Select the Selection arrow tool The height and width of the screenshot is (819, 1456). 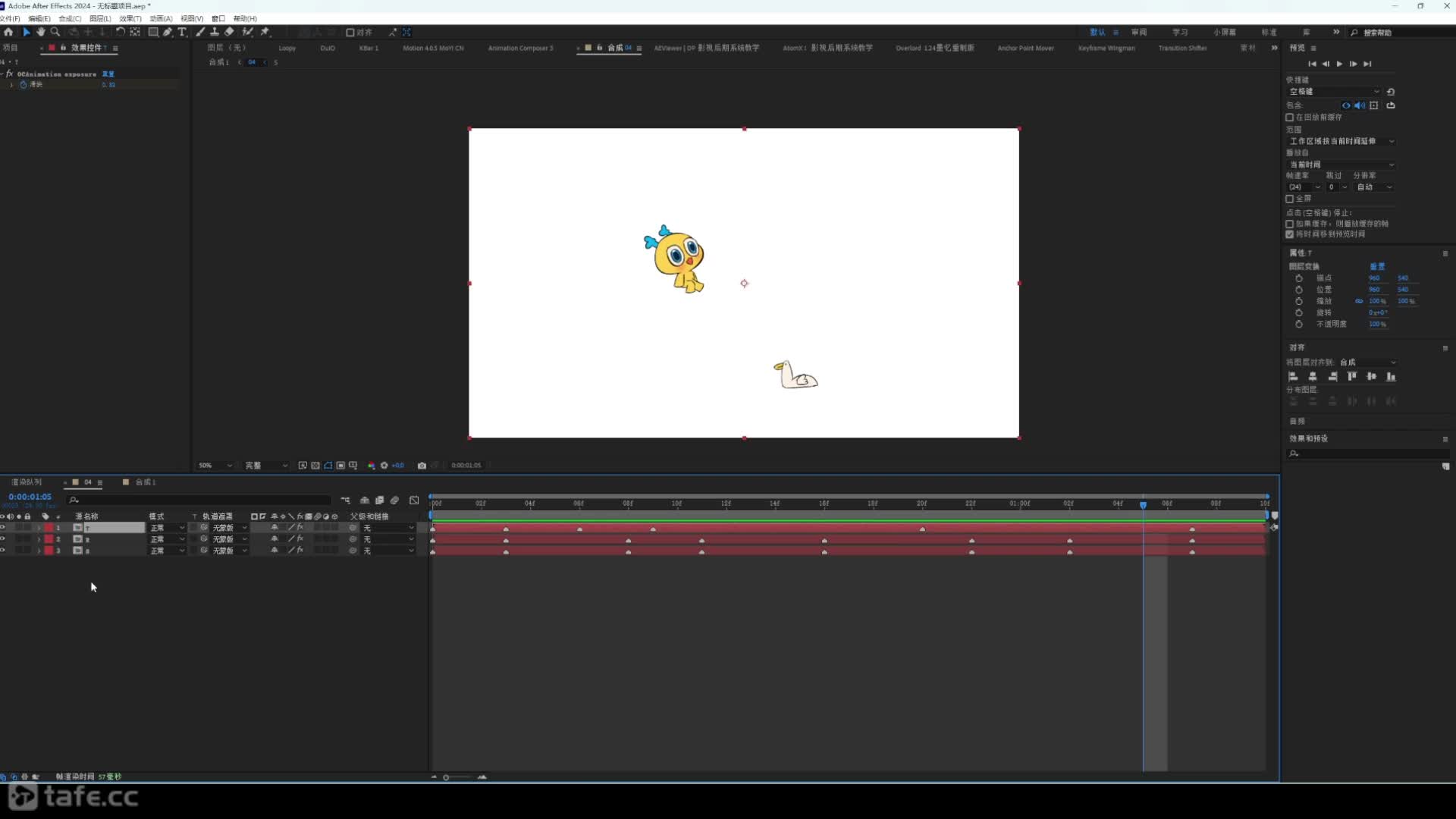27,32
